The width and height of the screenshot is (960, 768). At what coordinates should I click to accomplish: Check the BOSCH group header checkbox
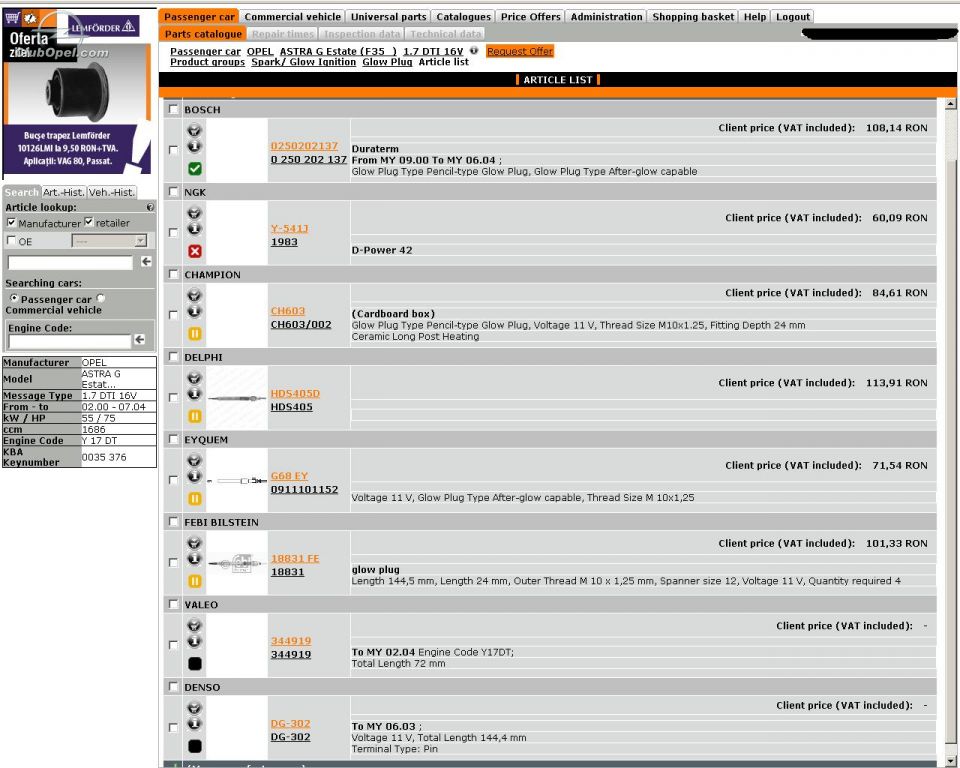[174, 109]
